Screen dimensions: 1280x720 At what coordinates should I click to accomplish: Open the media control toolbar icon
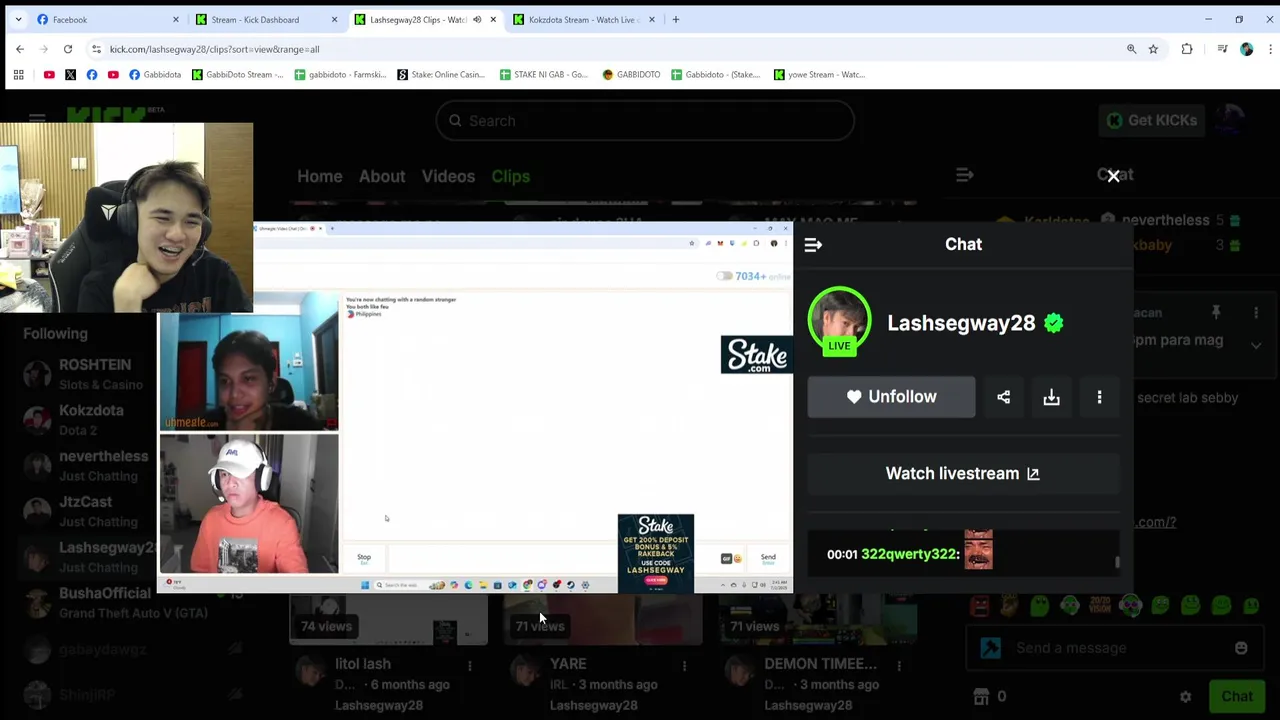click(1222, 49)
